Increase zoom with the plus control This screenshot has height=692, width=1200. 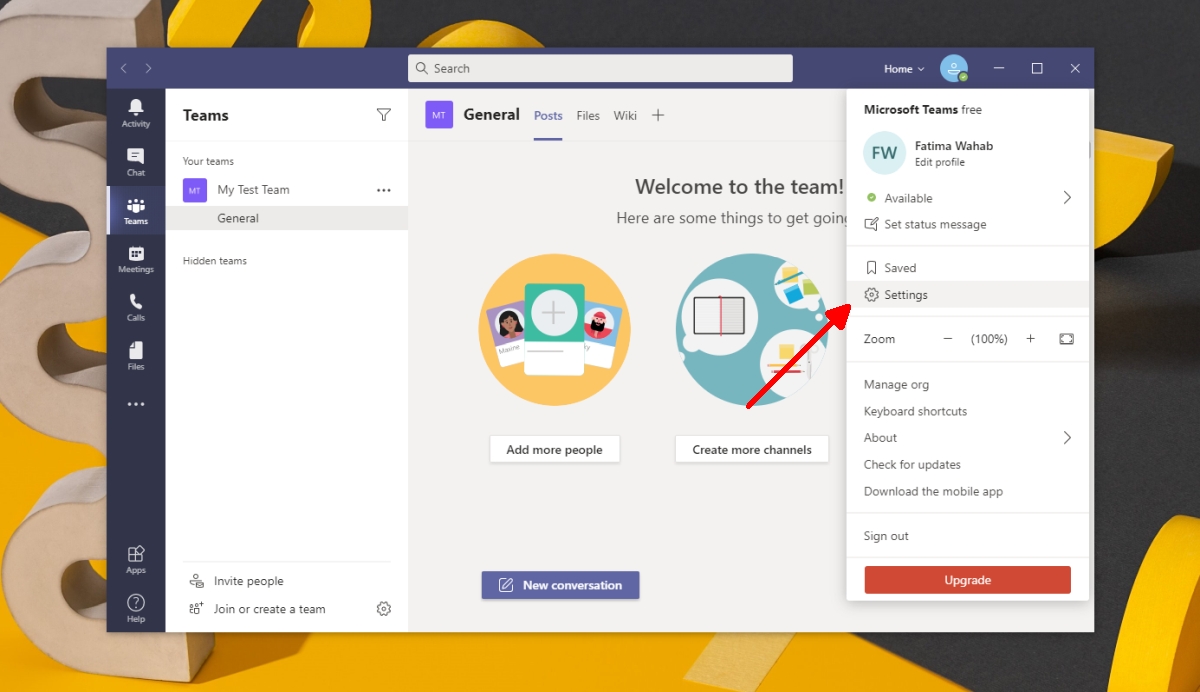click(x=1031, y=338)
